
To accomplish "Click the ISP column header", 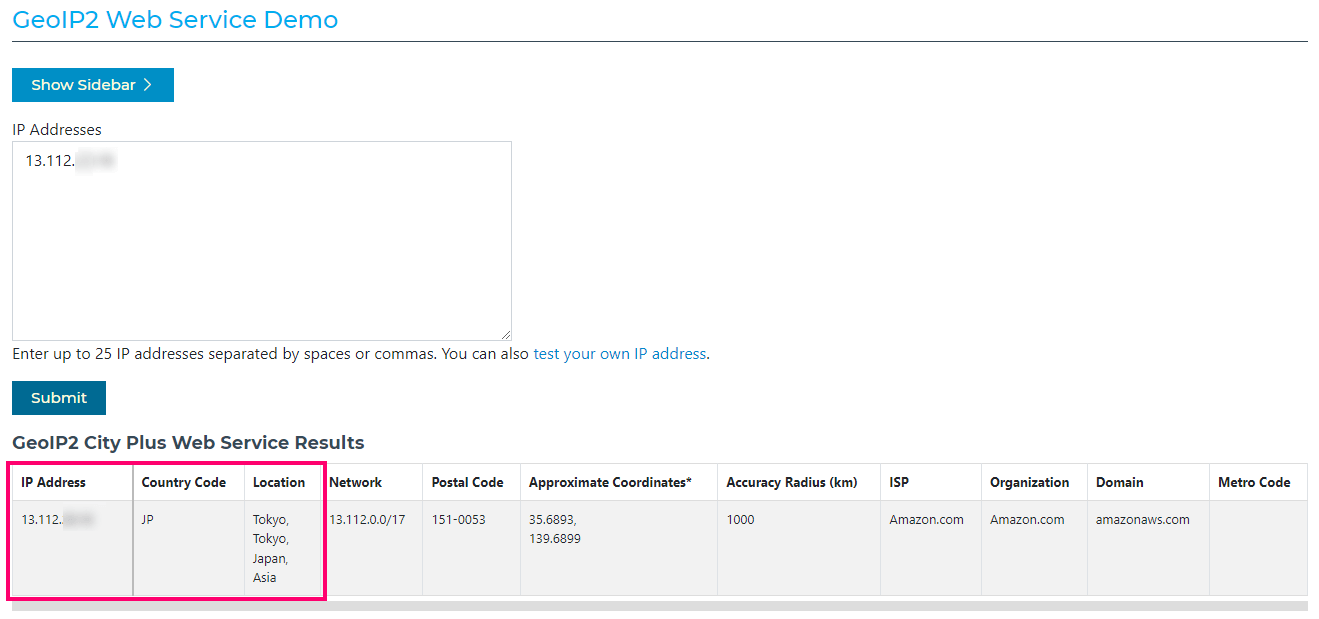I will point(931,482).
